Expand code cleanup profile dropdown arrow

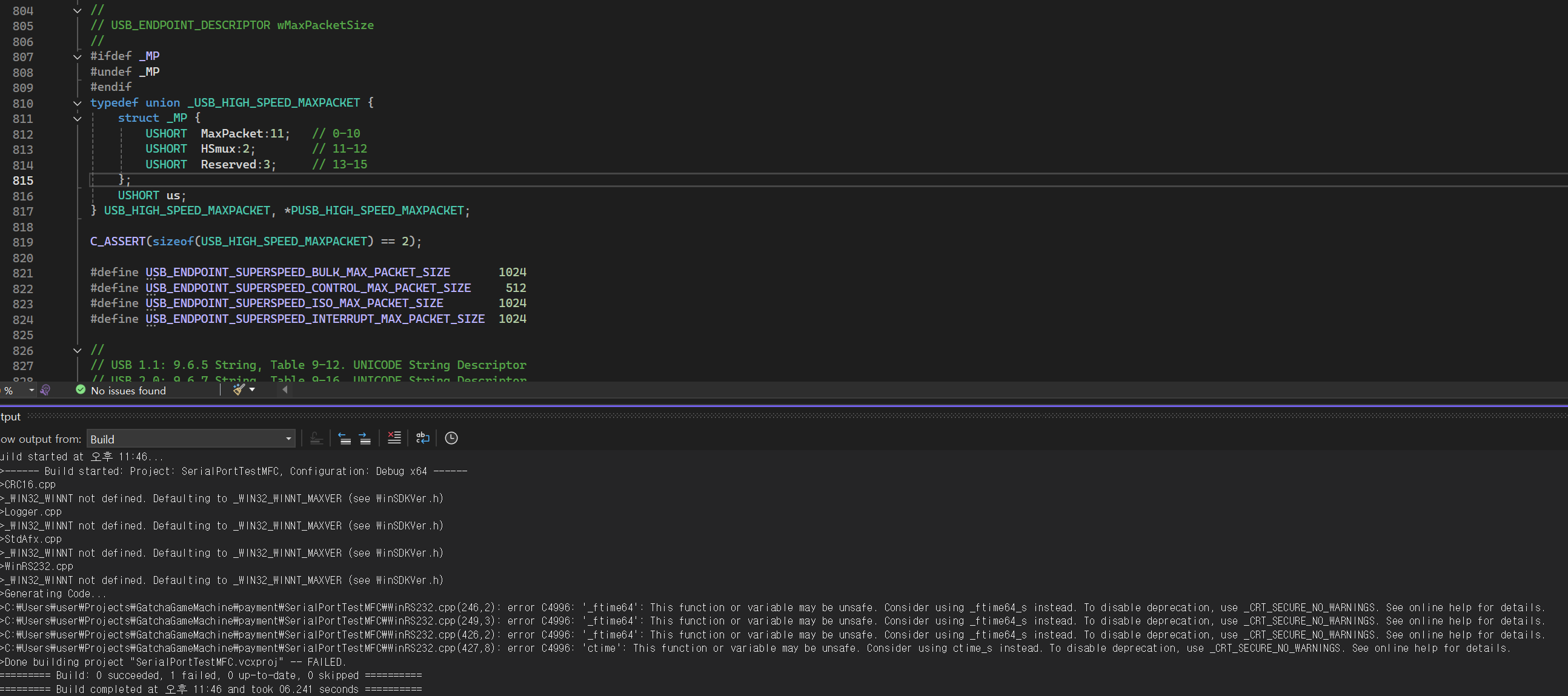click(252, 390)
